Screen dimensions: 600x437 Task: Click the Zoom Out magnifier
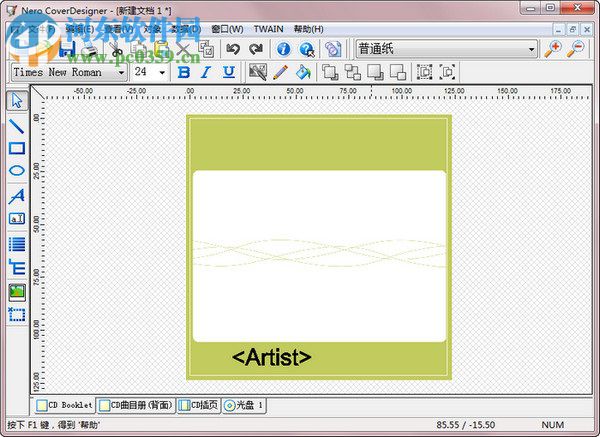point(576,49)
